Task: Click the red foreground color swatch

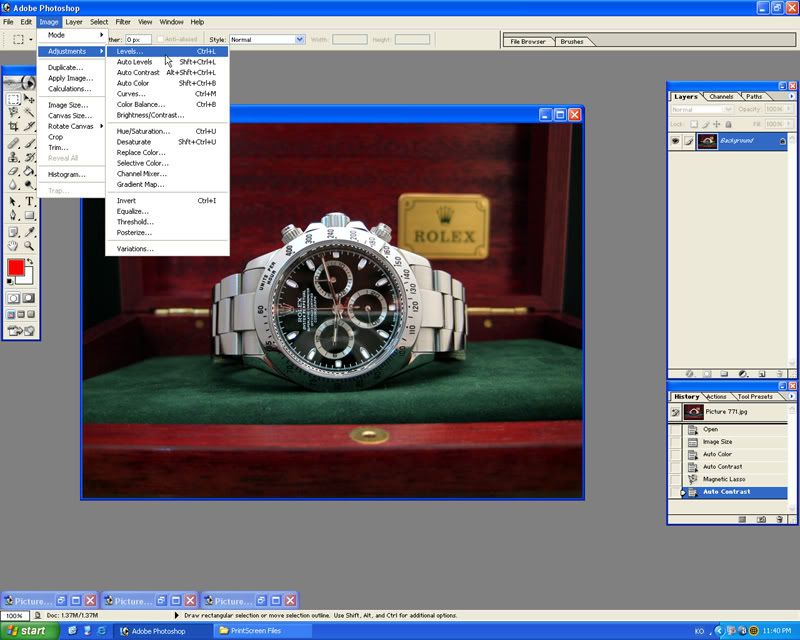Action: 16,267
